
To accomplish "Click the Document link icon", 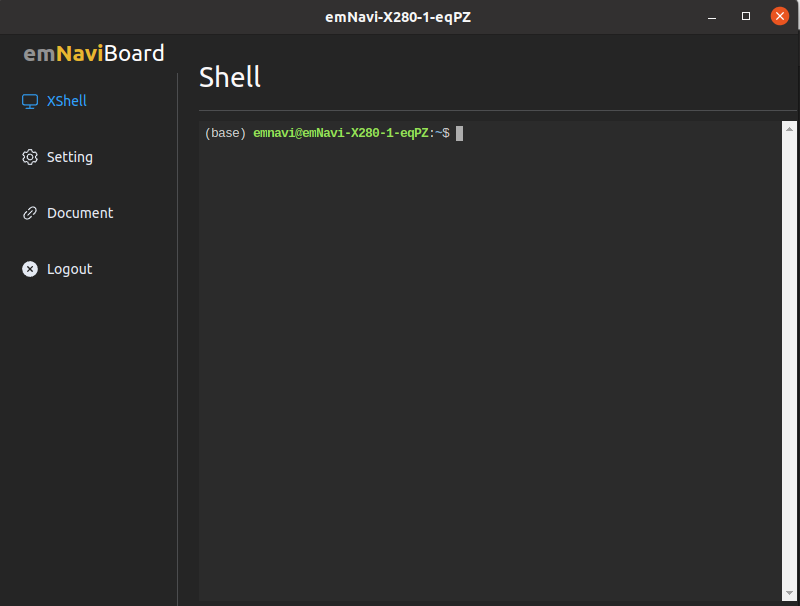I will pos(30,213).
